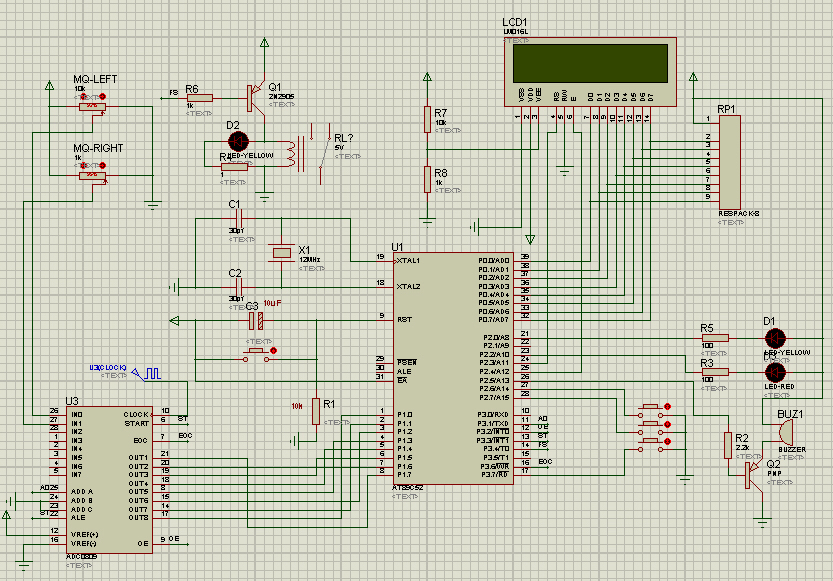Click the P3.7/RD pin label
Screen dimensions: 833x581
[x=495, y=474]
